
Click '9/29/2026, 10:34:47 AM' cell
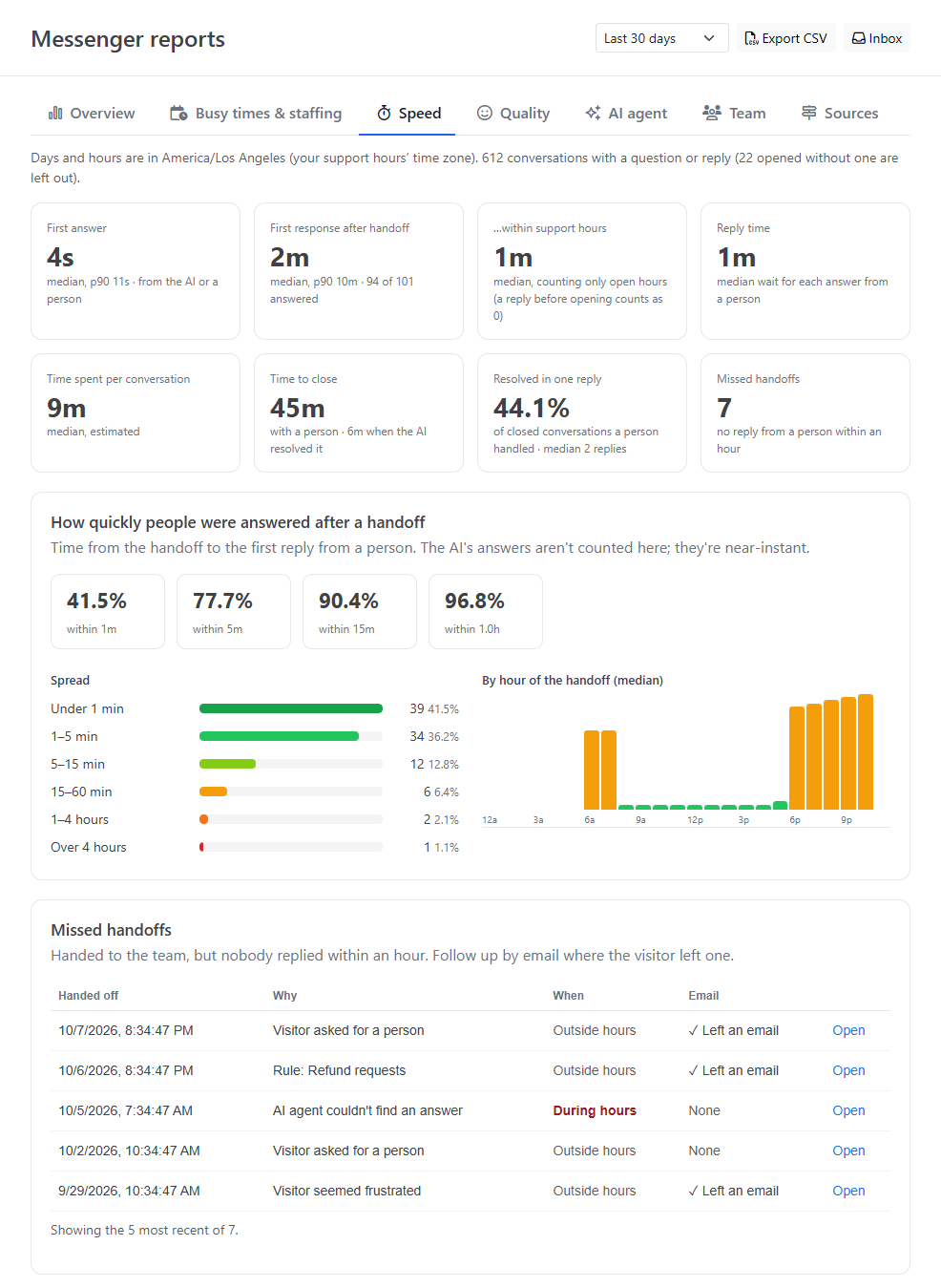click(x=129, y=1191)
